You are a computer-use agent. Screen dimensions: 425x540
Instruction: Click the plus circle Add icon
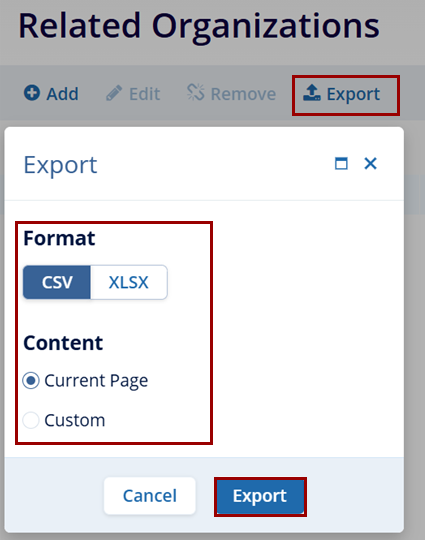(32, 93)
